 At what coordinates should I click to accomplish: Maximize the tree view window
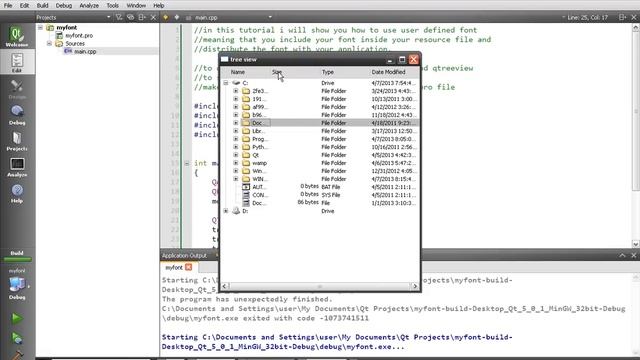coord(402,60)
